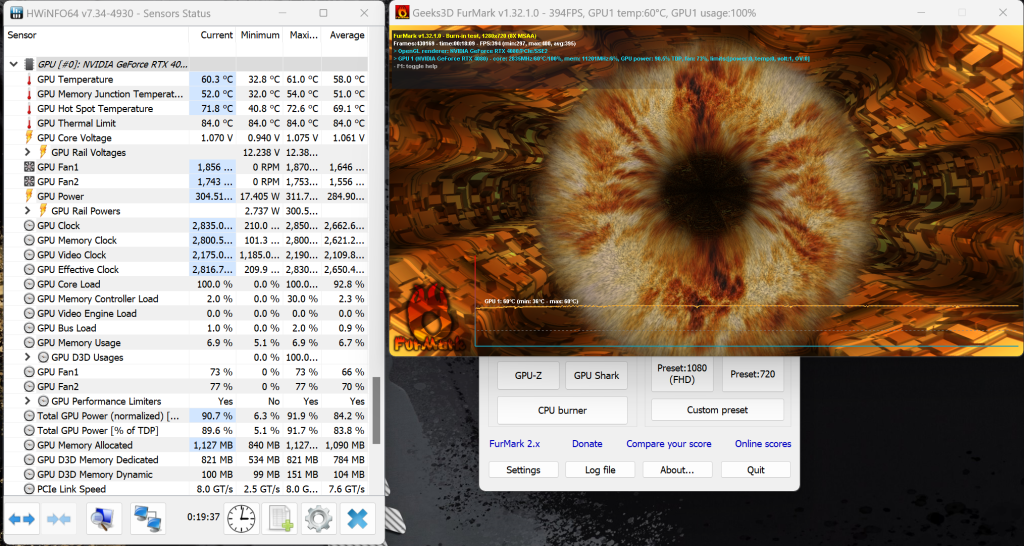Screen dimensions: 1024x546
Task: Expand the GPU D3D Usages row
Action: click(27, 357)
